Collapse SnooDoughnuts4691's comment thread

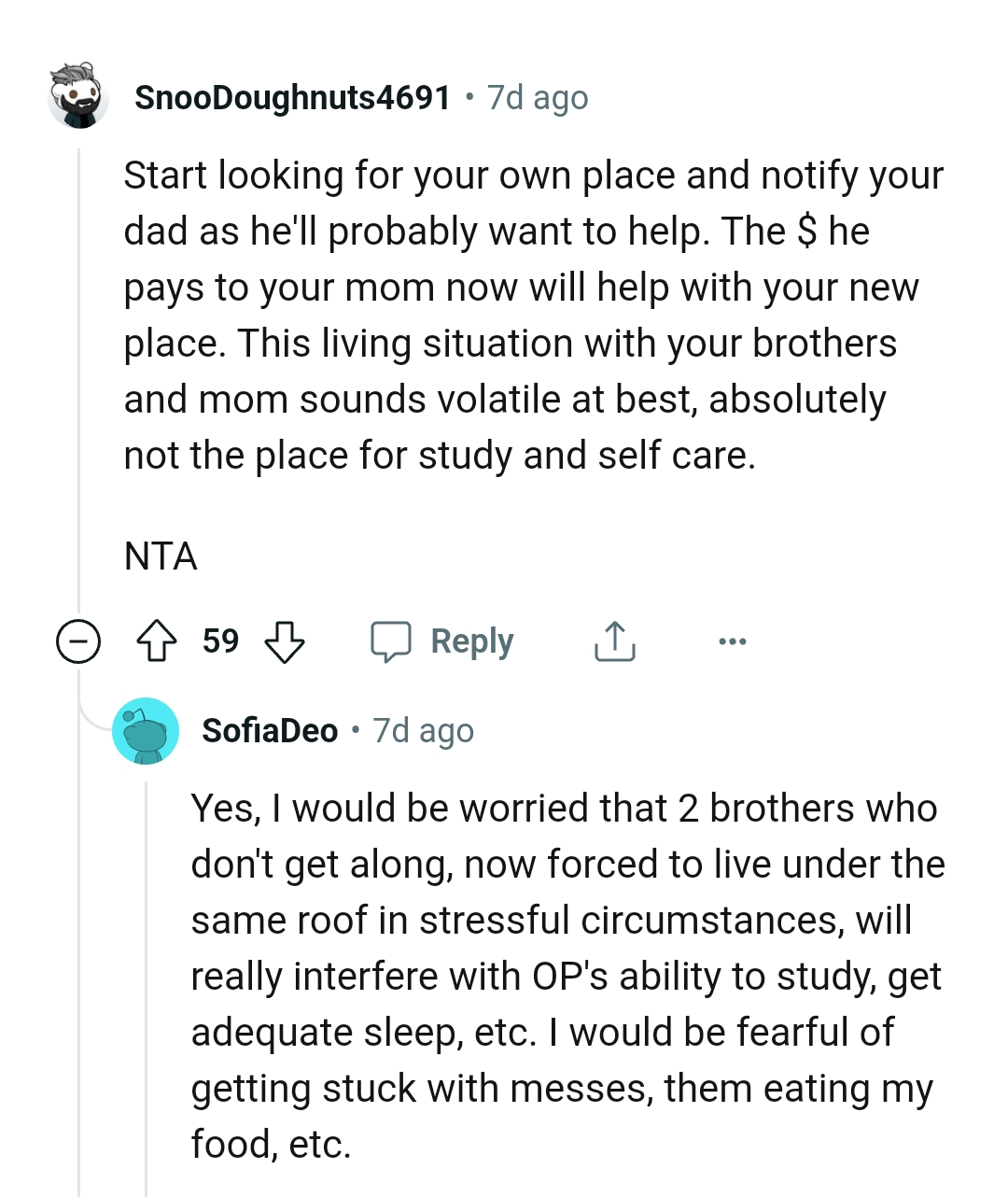coord(79,641)
